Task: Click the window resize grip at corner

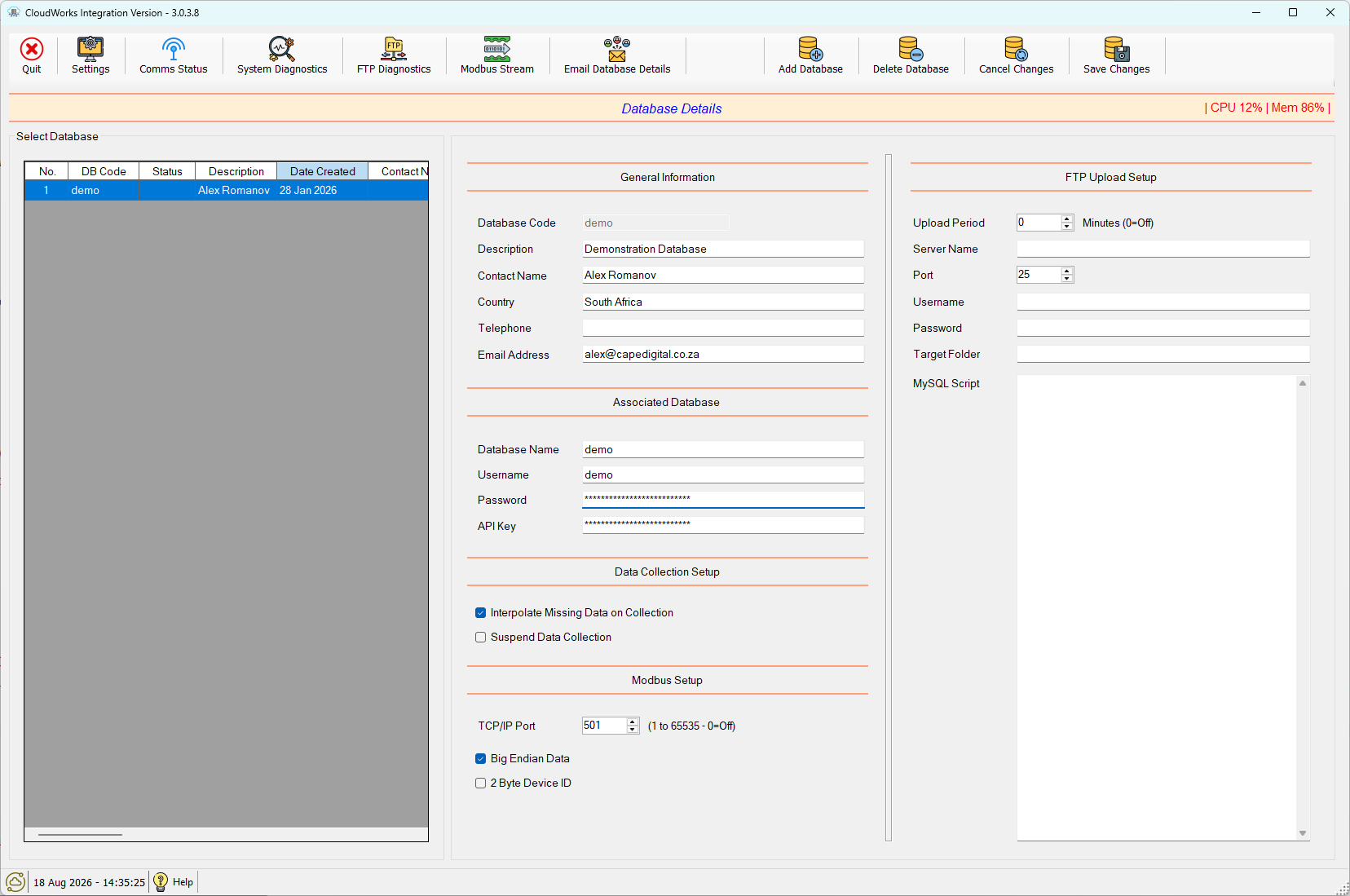Action: tap(1343, 889)
